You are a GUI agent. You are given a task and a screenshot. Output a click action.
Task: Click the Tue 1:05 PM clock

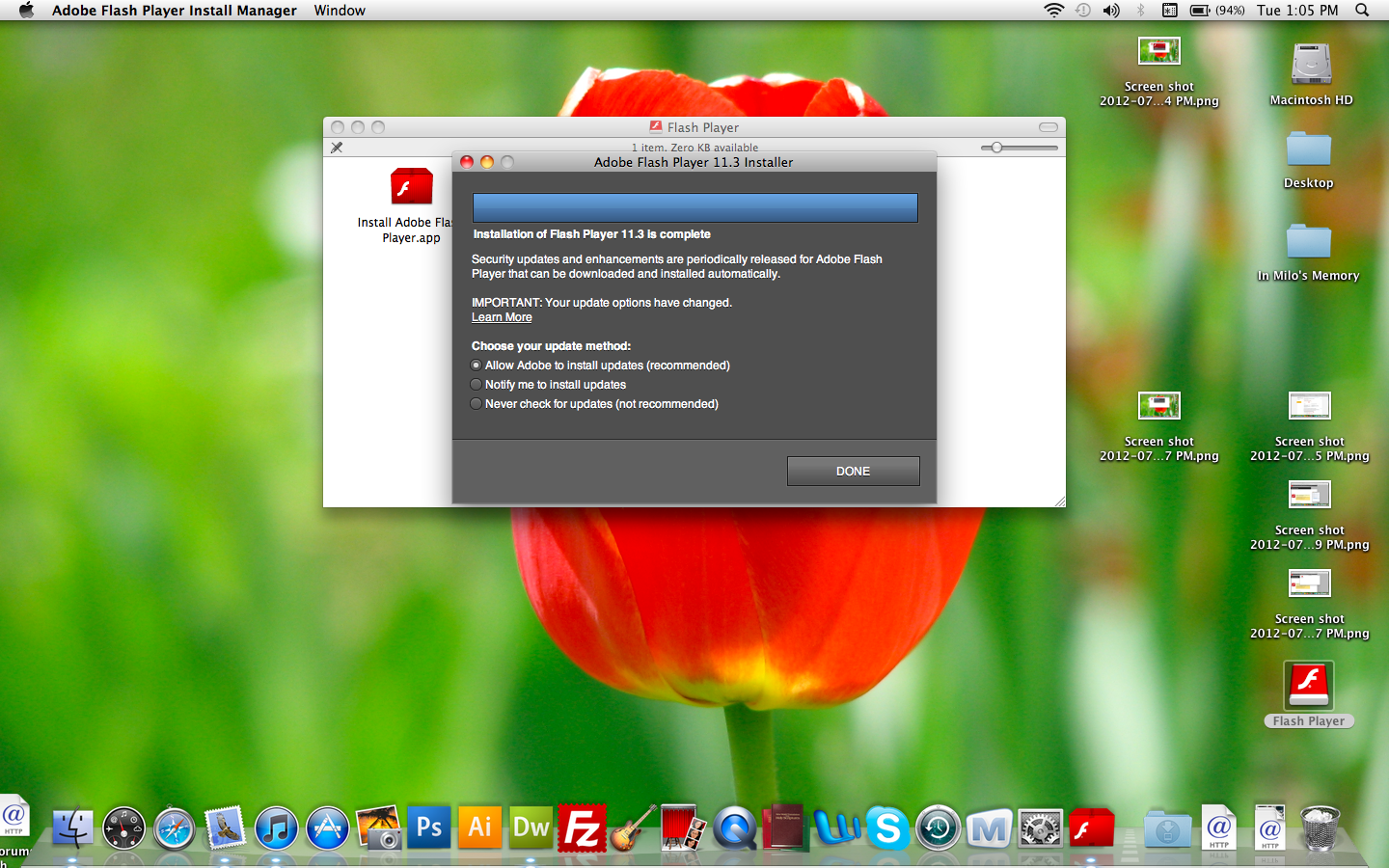tap(1297, 10)
